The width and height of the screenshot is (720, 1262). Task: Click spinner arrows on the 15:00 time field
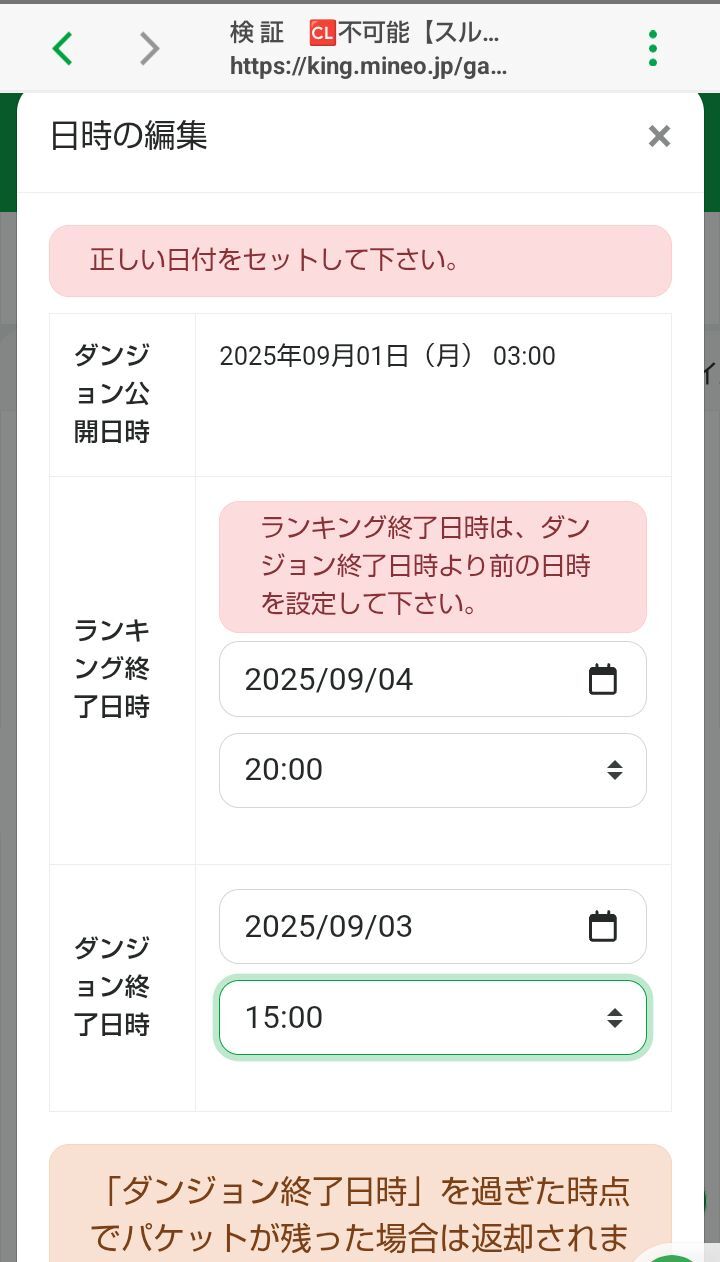(x=614, y=1018)
